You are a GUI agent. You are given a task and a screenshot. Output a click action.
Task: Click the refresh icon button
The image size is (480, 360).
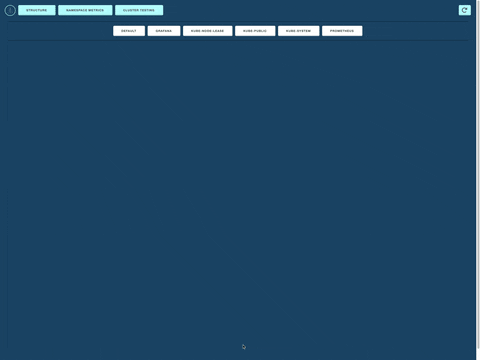click(x=465, y=10)
